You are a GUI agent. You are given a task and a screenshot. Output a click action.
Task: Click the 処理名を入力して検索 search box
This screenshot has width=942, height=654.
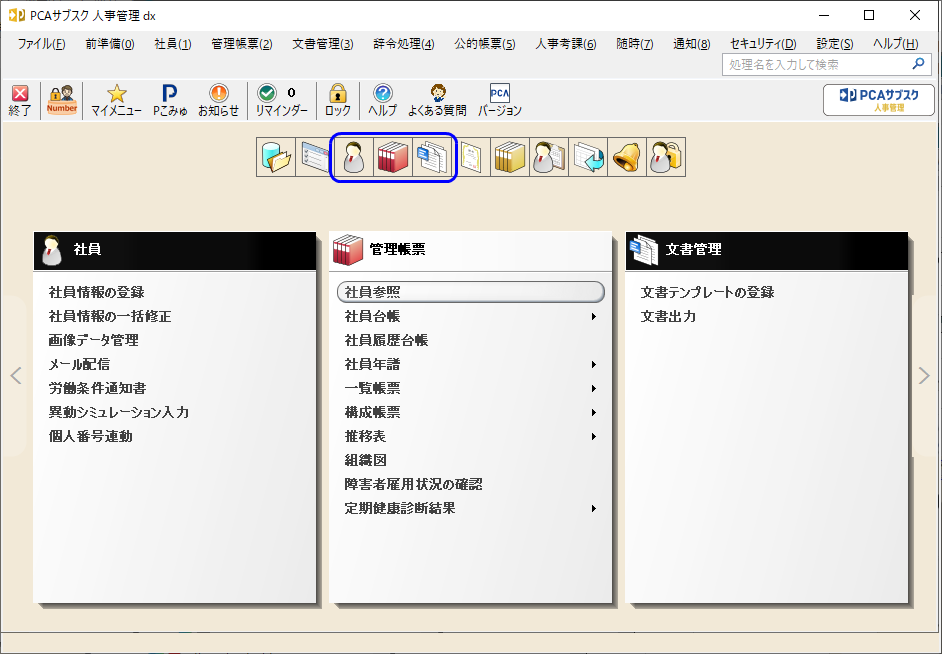(x=824, y=64)
